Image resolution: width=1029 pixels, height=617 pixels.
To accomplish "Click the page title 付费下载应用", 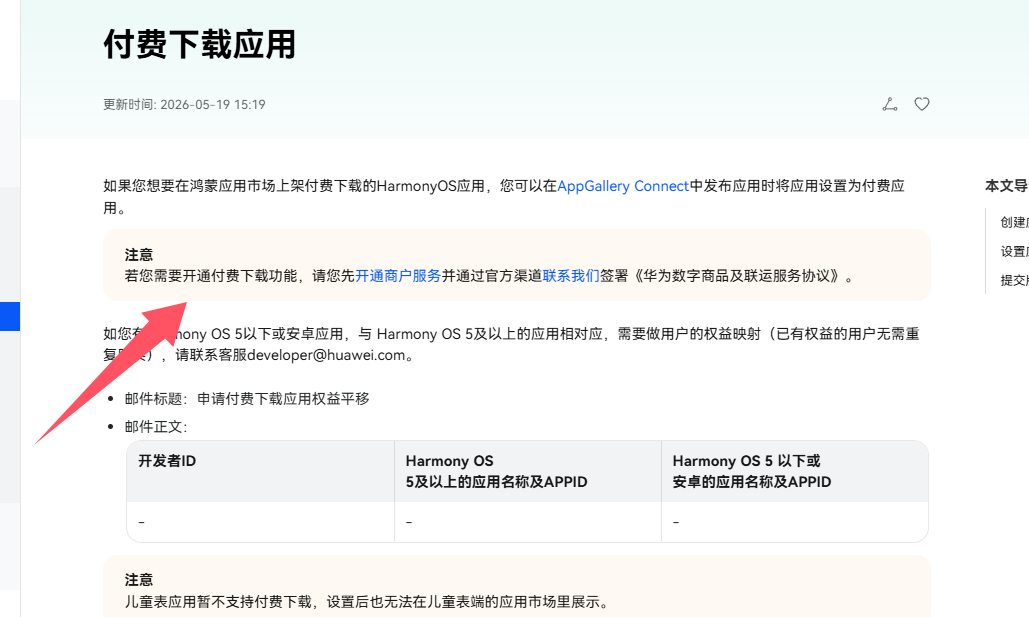I will coord(200,45).
